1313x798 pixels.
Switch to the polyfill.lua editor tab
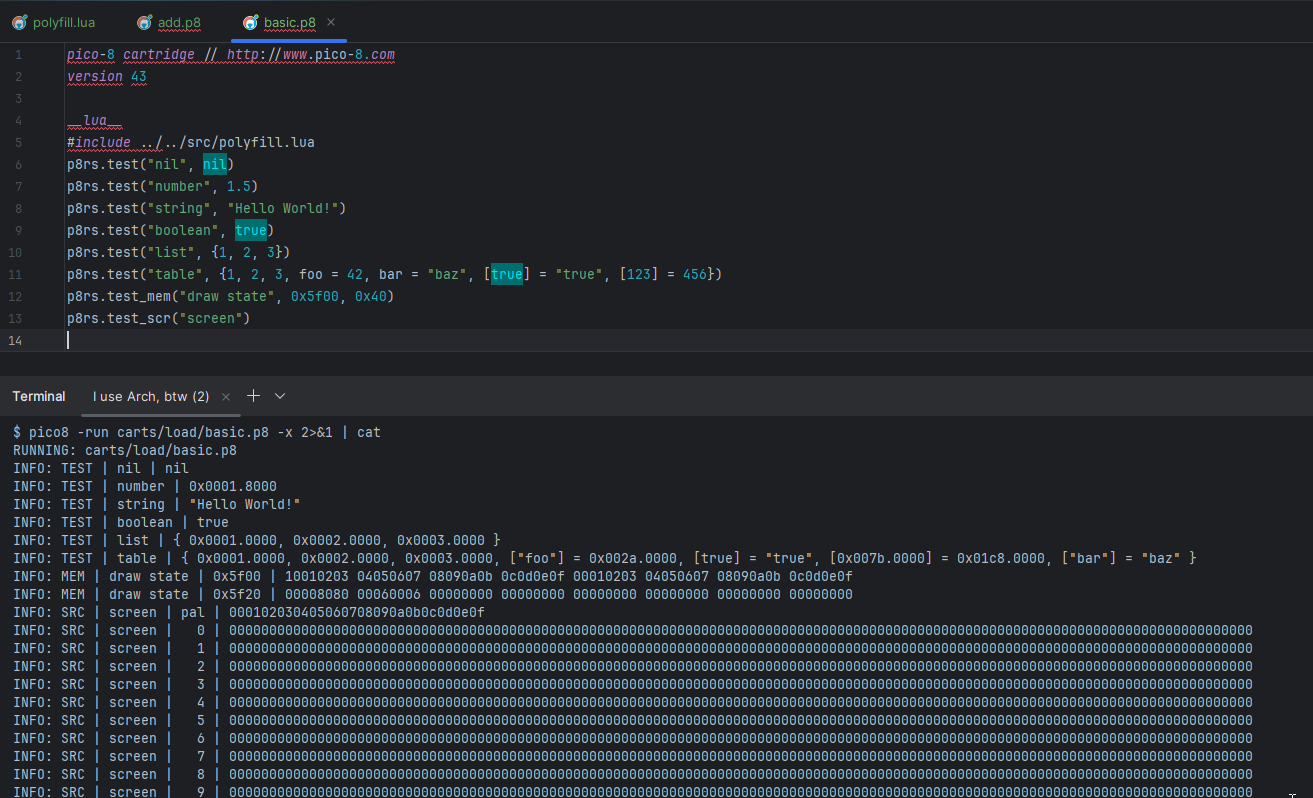(53, 22)
